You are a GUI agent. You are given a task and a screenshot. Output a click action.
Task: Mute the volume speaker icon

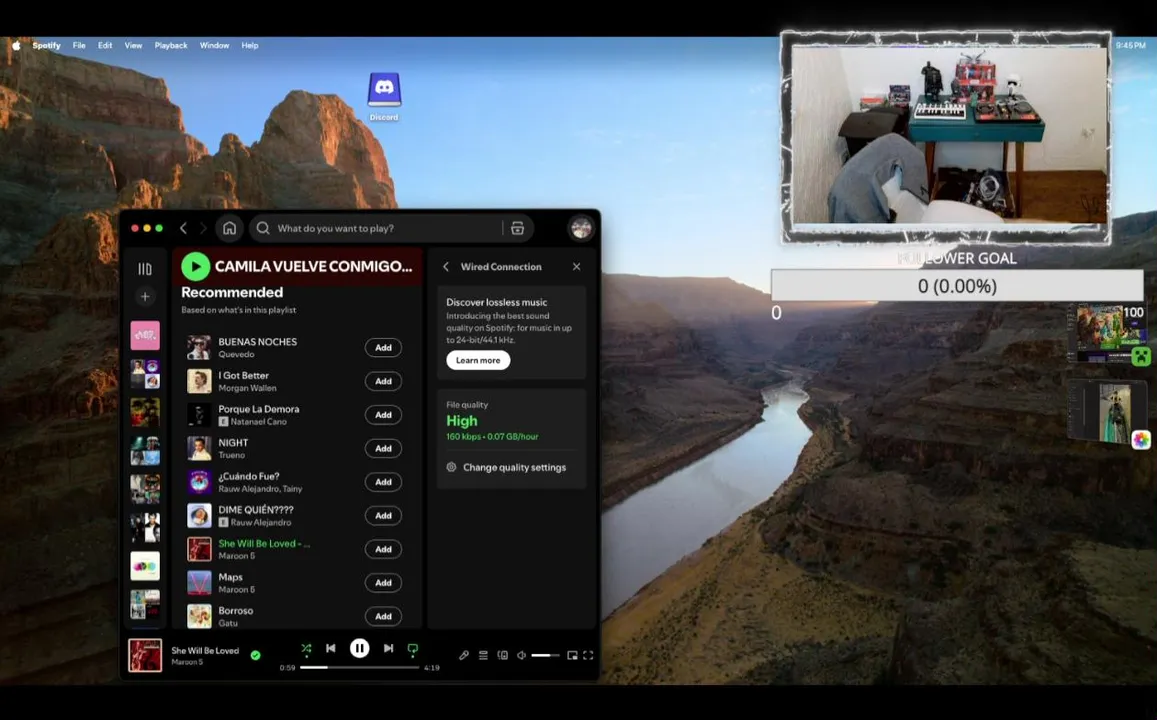522,655
